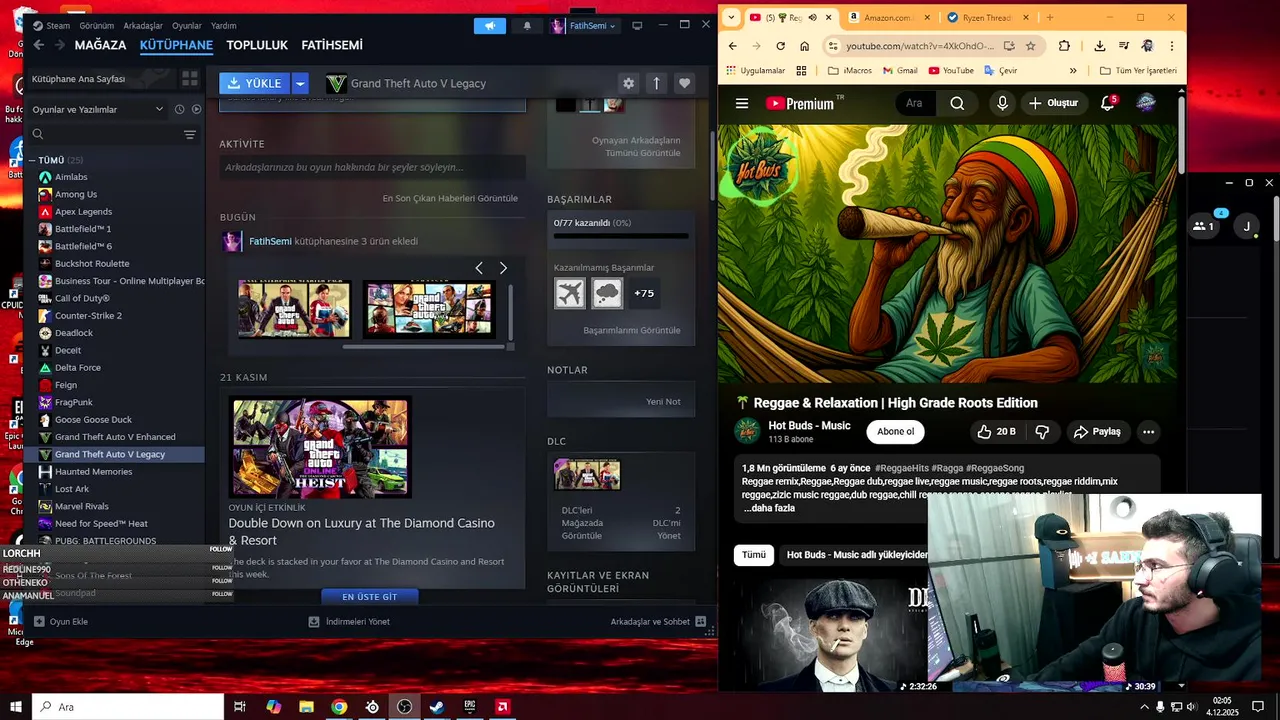Select Counter-Strike 2 in library list
The height and width of the screenshot is (720, 1280).
tap(120, 315)
